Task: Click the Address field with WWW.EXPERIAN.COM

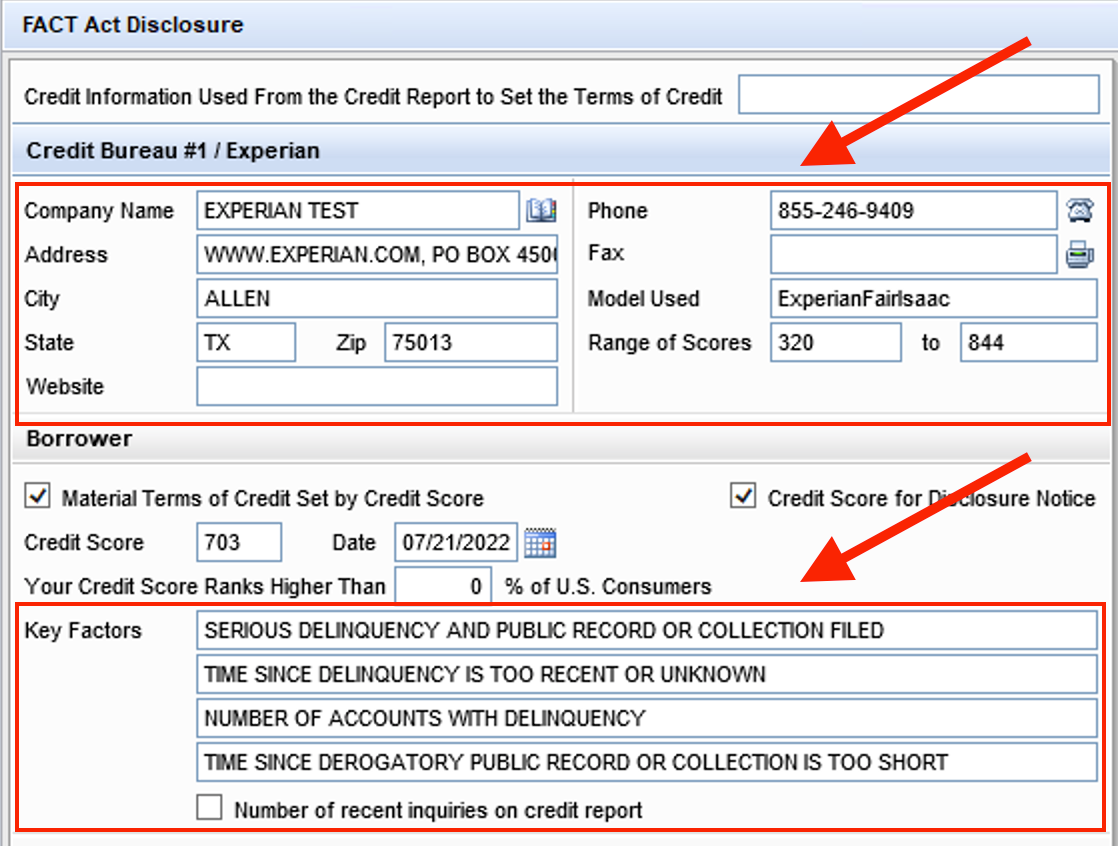Action: (x=377, y=254)
